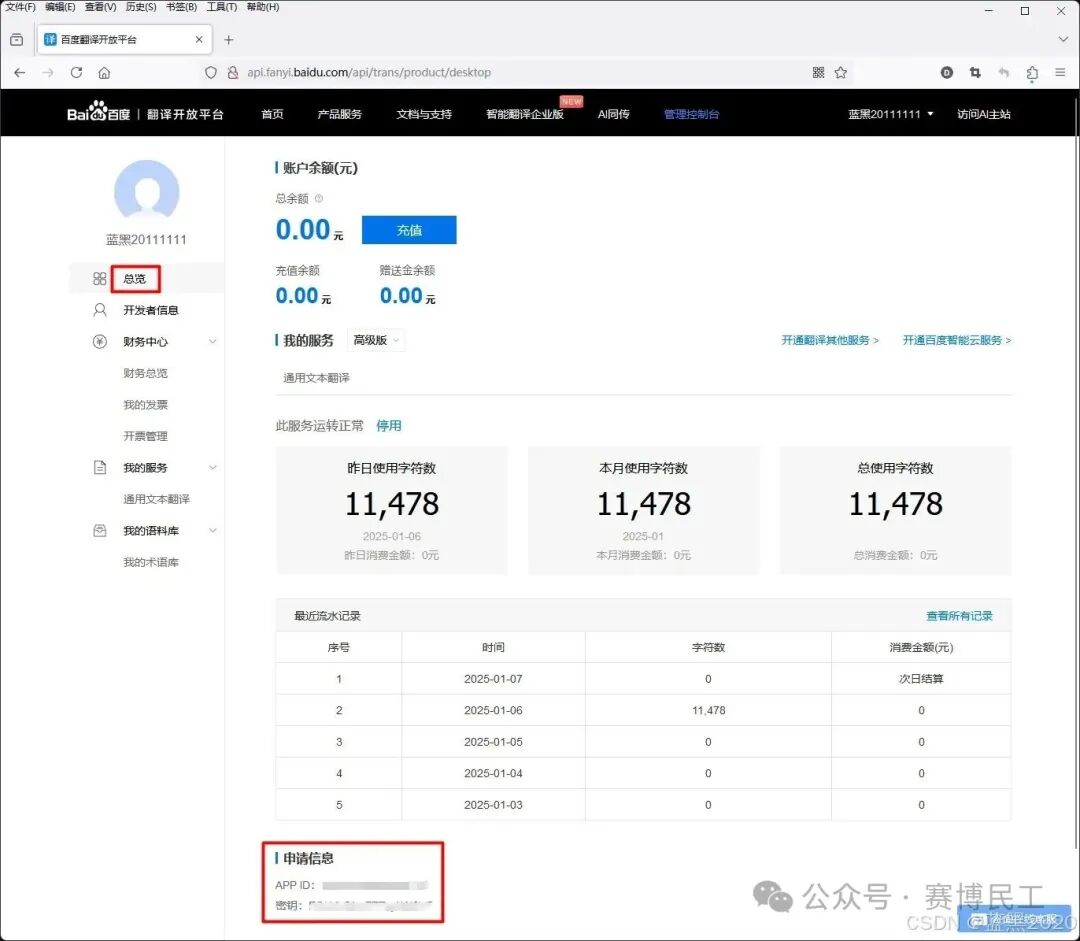Open the 历史(S) menu
The image size is (1080, 941).
point(141,7)
